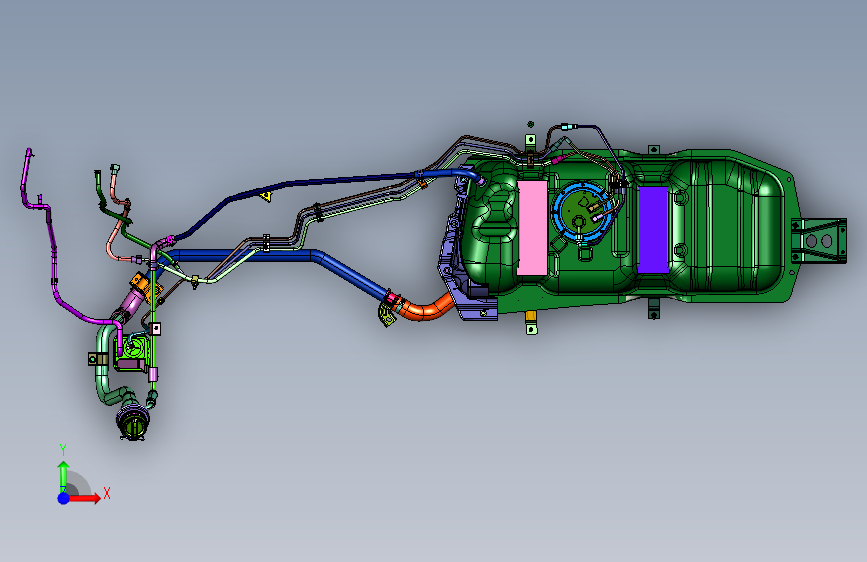The height and width of the screenshot is (562, 867).
Task: Select the purple strap on the fuel tank
Action: [653, 230]
